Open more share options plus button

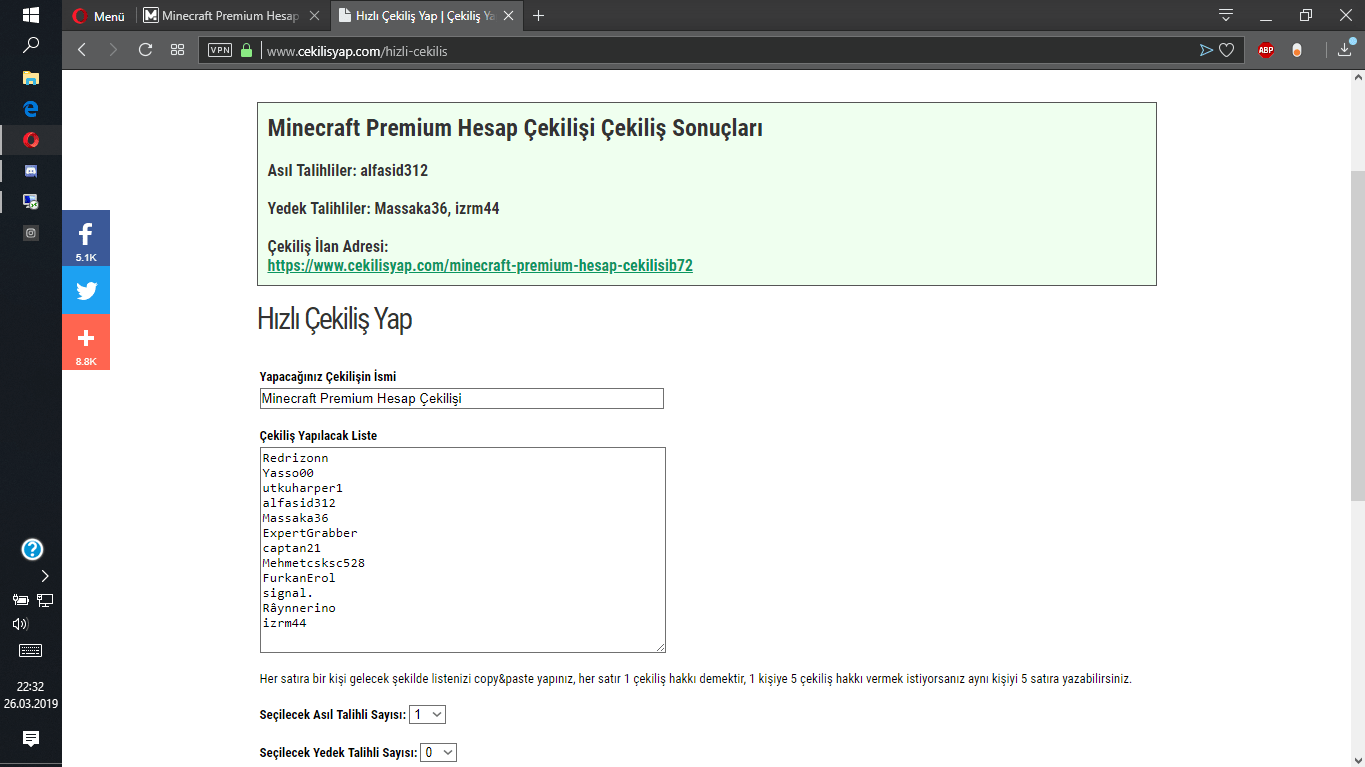pos(86,342)
